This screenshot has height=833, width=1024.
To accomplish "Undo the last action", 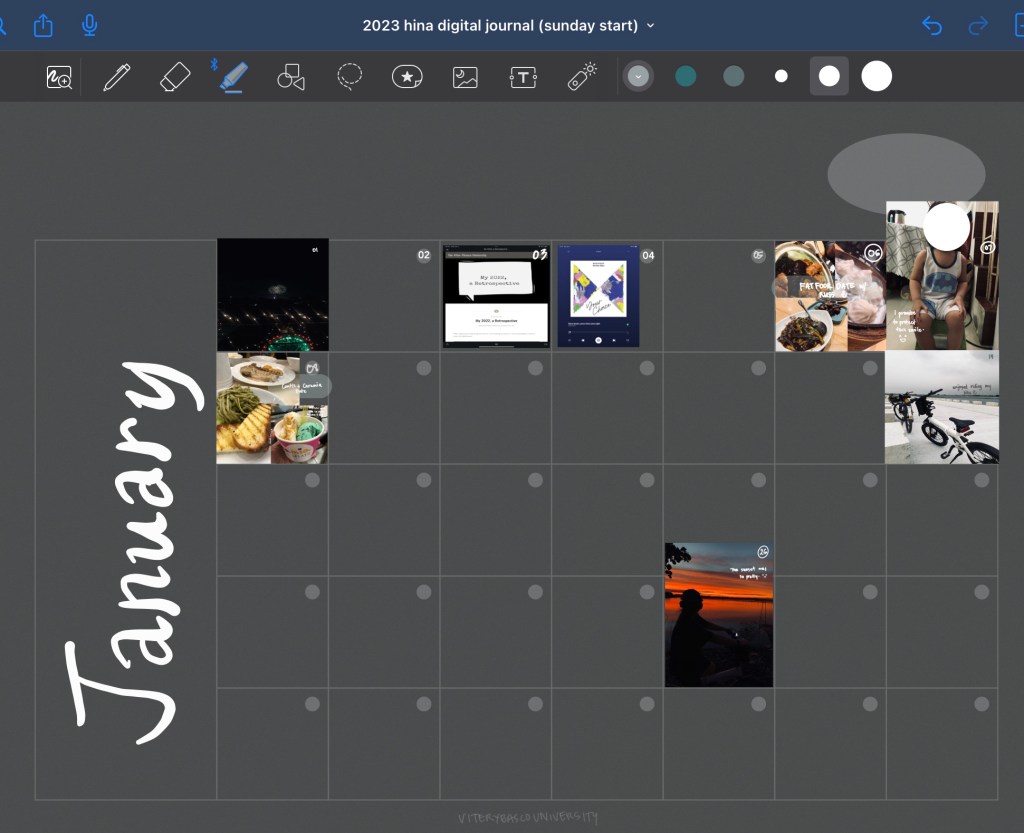I will click(x=932, y=25).
